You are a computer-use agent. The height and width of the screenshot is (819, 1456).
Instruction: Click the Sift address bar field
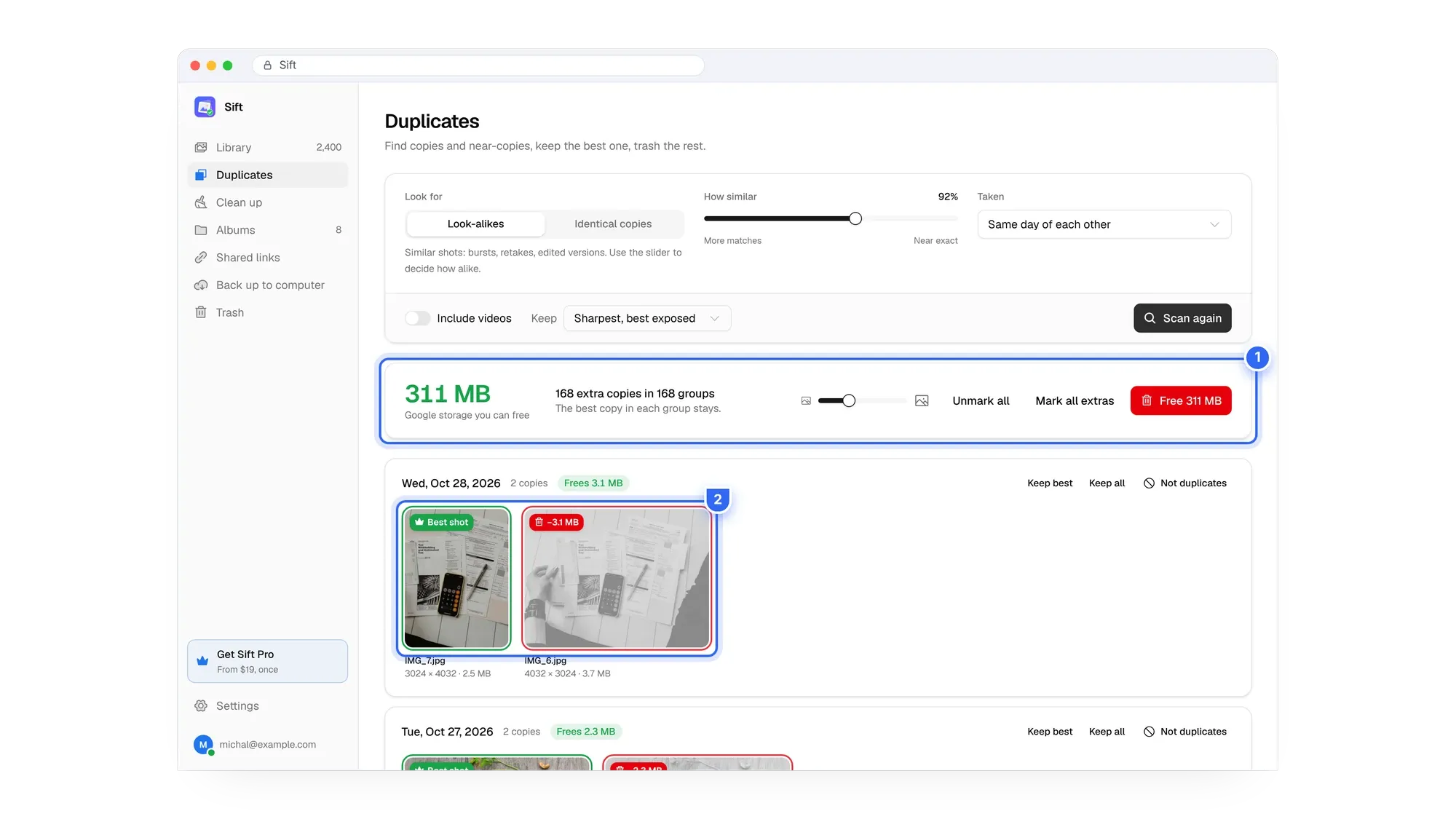pos(478,66)
